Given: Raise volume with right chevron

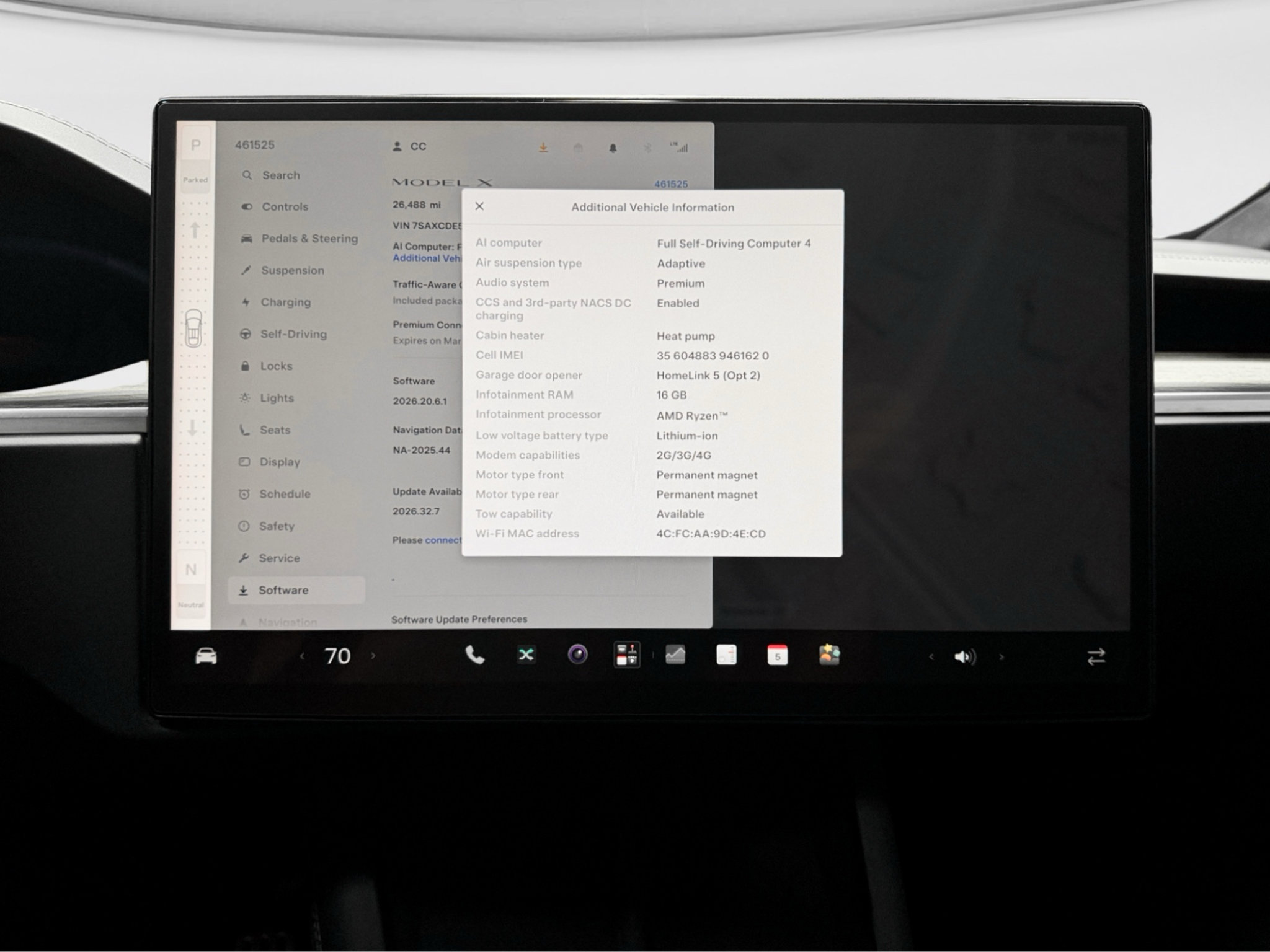Looking at the screenshot, I should click(x=1001, y=656).
